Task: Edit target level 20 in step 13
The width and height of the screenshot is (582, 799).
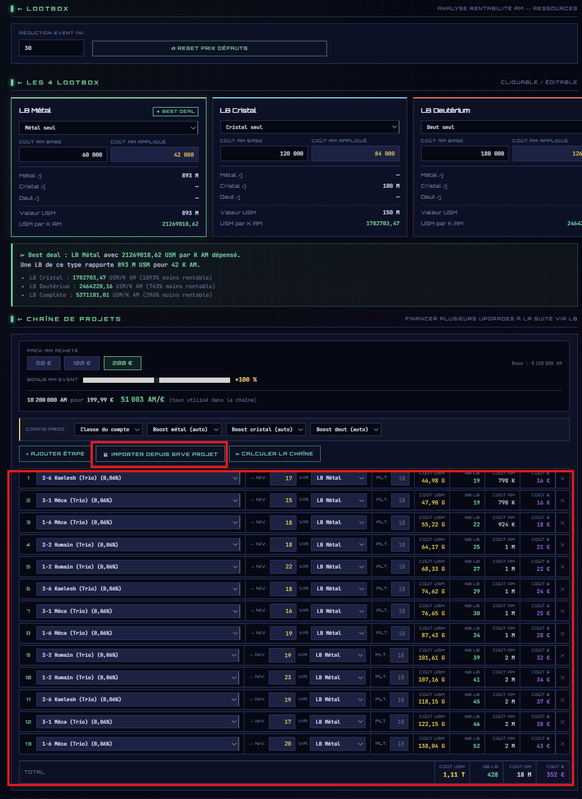Action: [x=282, y=744]
